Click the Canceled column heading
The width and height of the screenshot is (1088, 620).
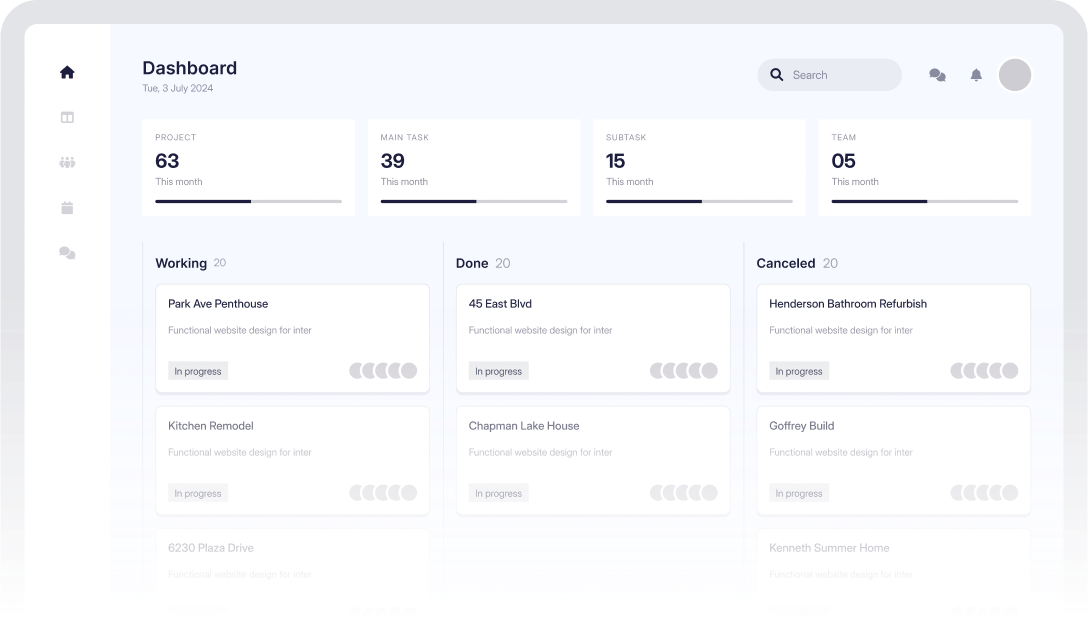click(785, 264)
